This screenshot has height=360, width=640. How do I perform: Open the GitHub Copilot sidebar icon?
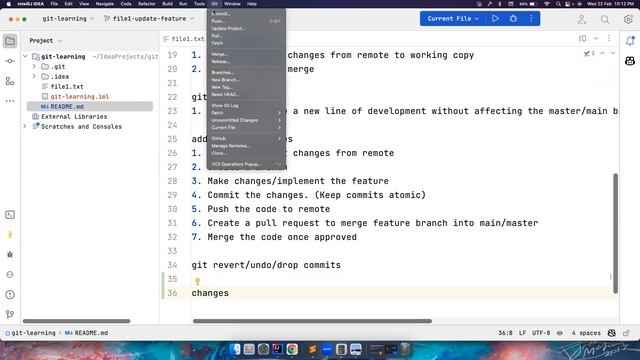point(630,61)
